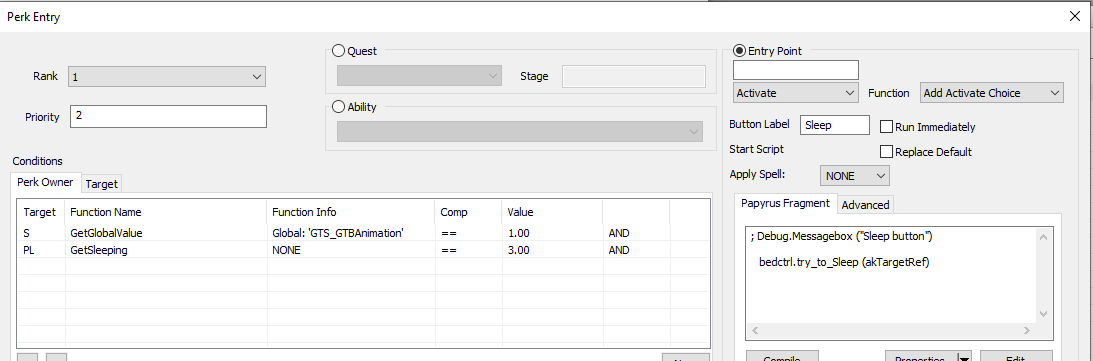Switch to the Advanced tab

pyautogui.click(x=865, y=204)
